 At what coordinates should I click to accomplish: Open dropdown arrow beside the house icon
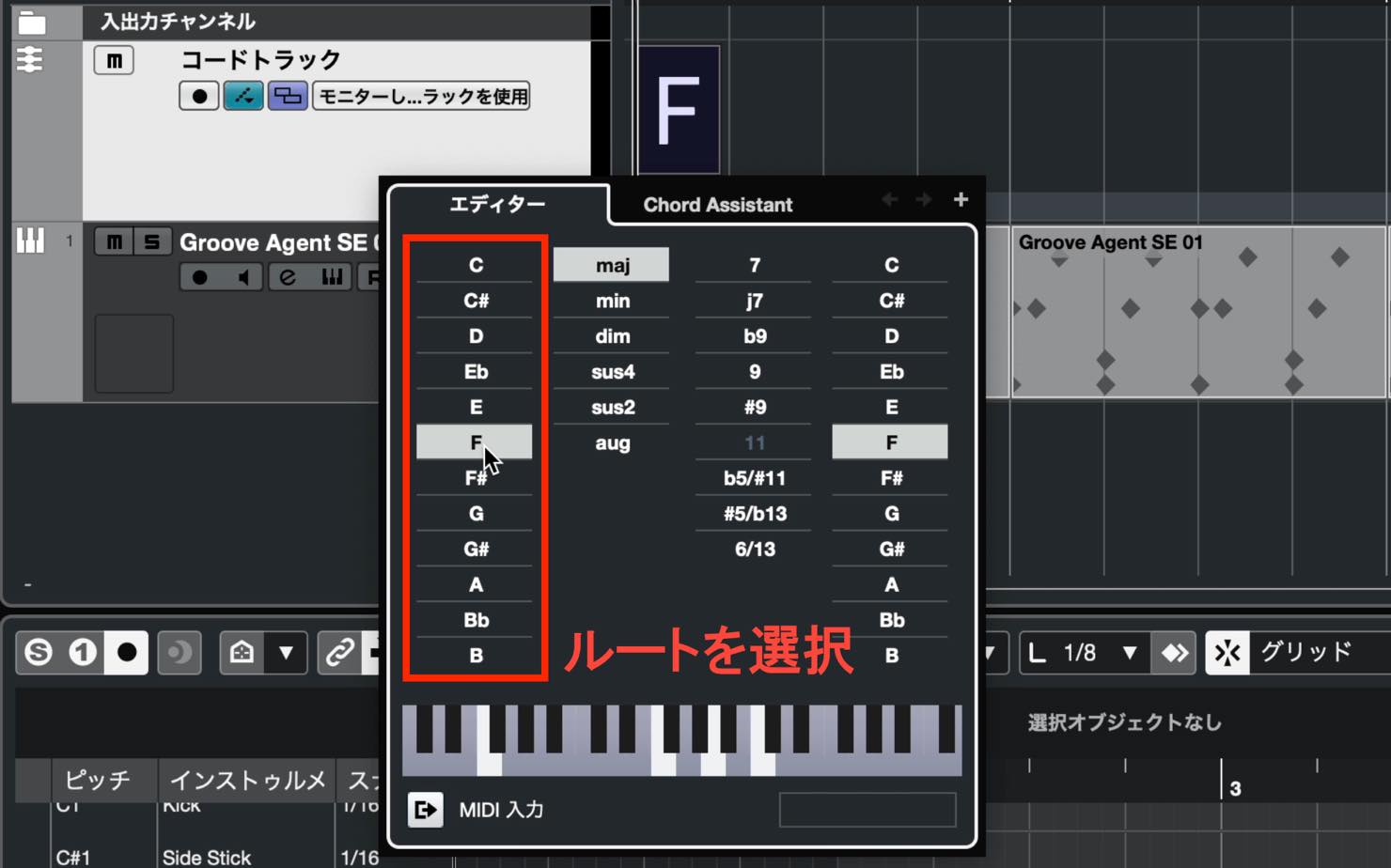286,652
